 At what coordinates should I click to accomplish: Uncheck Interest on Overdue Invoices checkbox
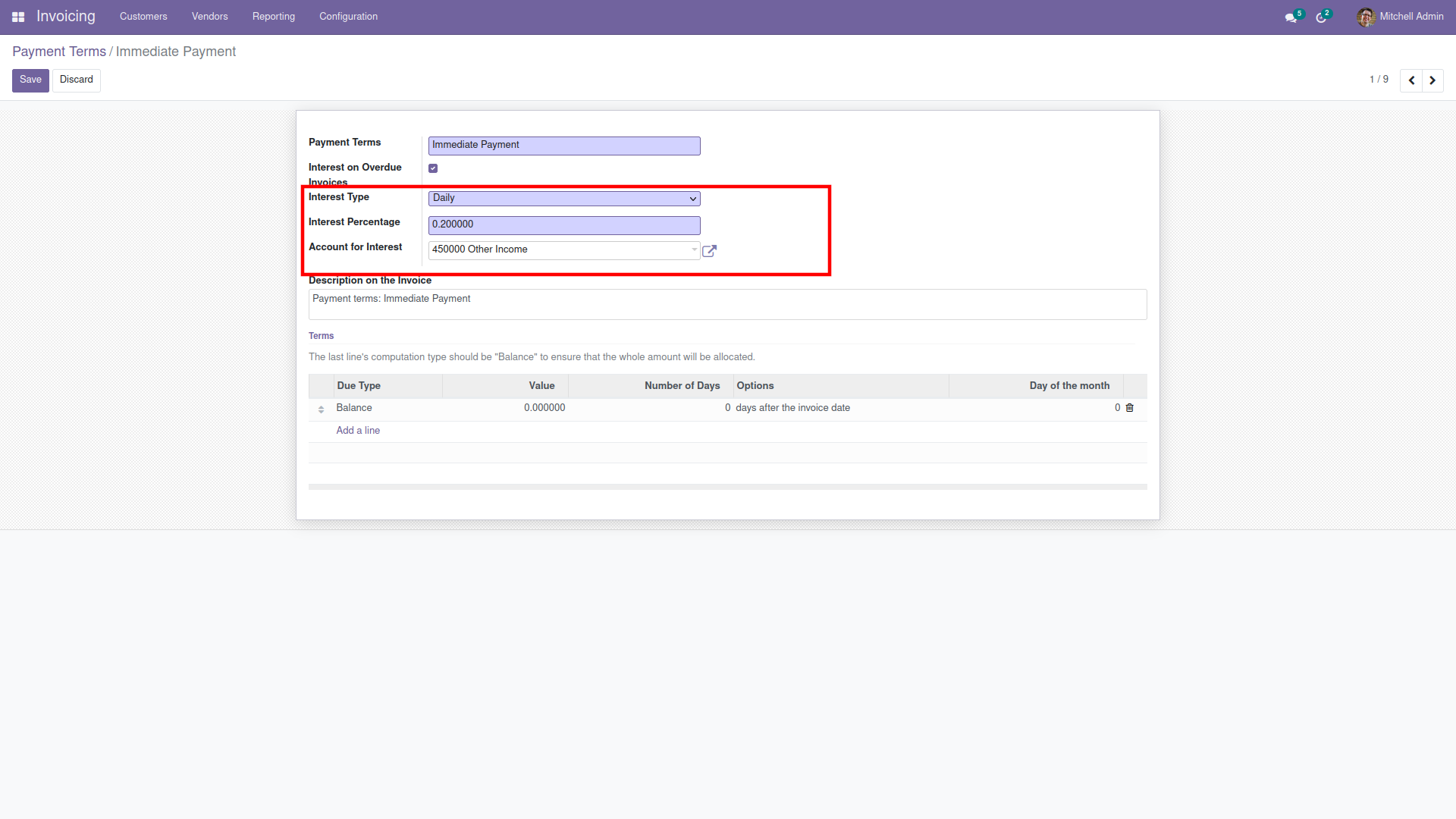433,168
